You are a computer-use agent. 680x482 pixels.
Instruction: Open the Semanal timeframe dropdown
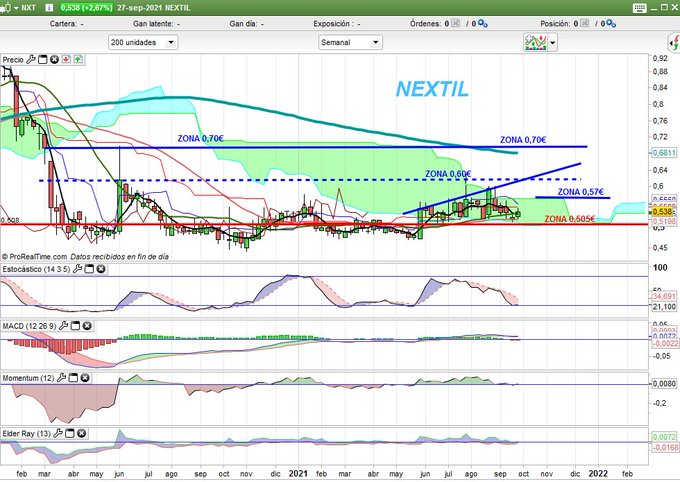click(x=350, y=43)
